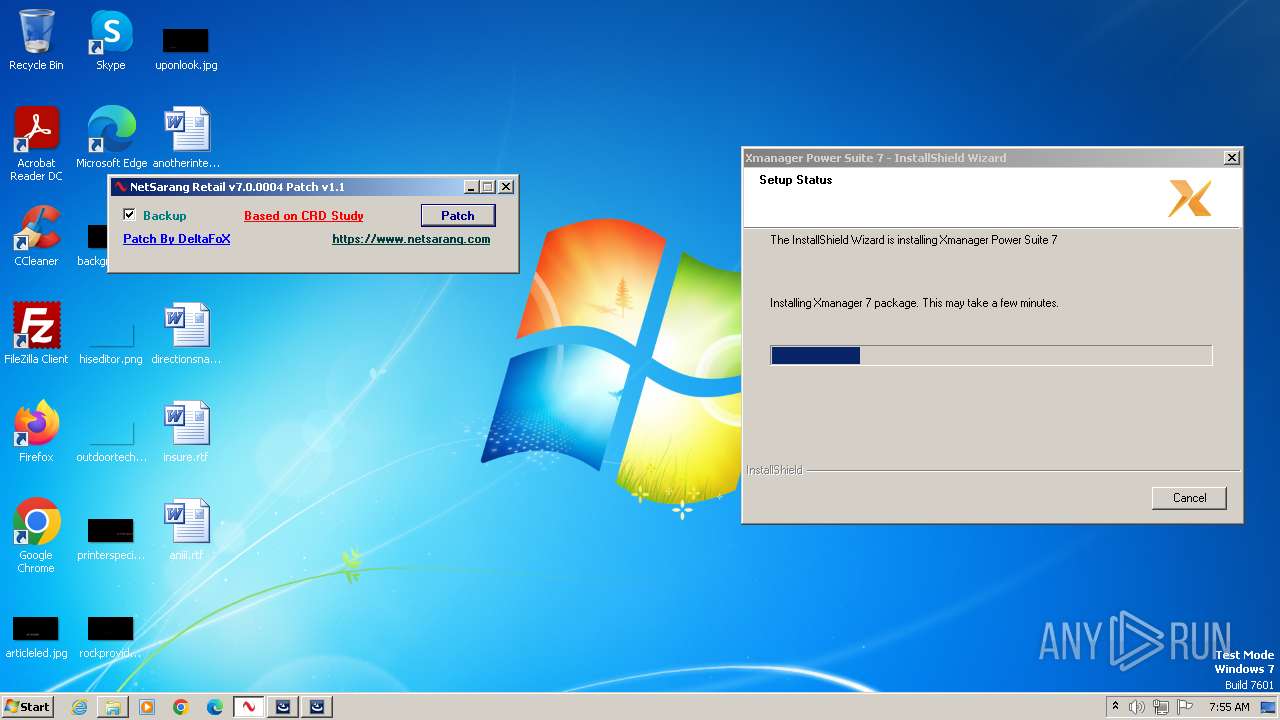Close the InstallShield Wizard window
Screen dimensions: 1280x720
click(1232, 158)
